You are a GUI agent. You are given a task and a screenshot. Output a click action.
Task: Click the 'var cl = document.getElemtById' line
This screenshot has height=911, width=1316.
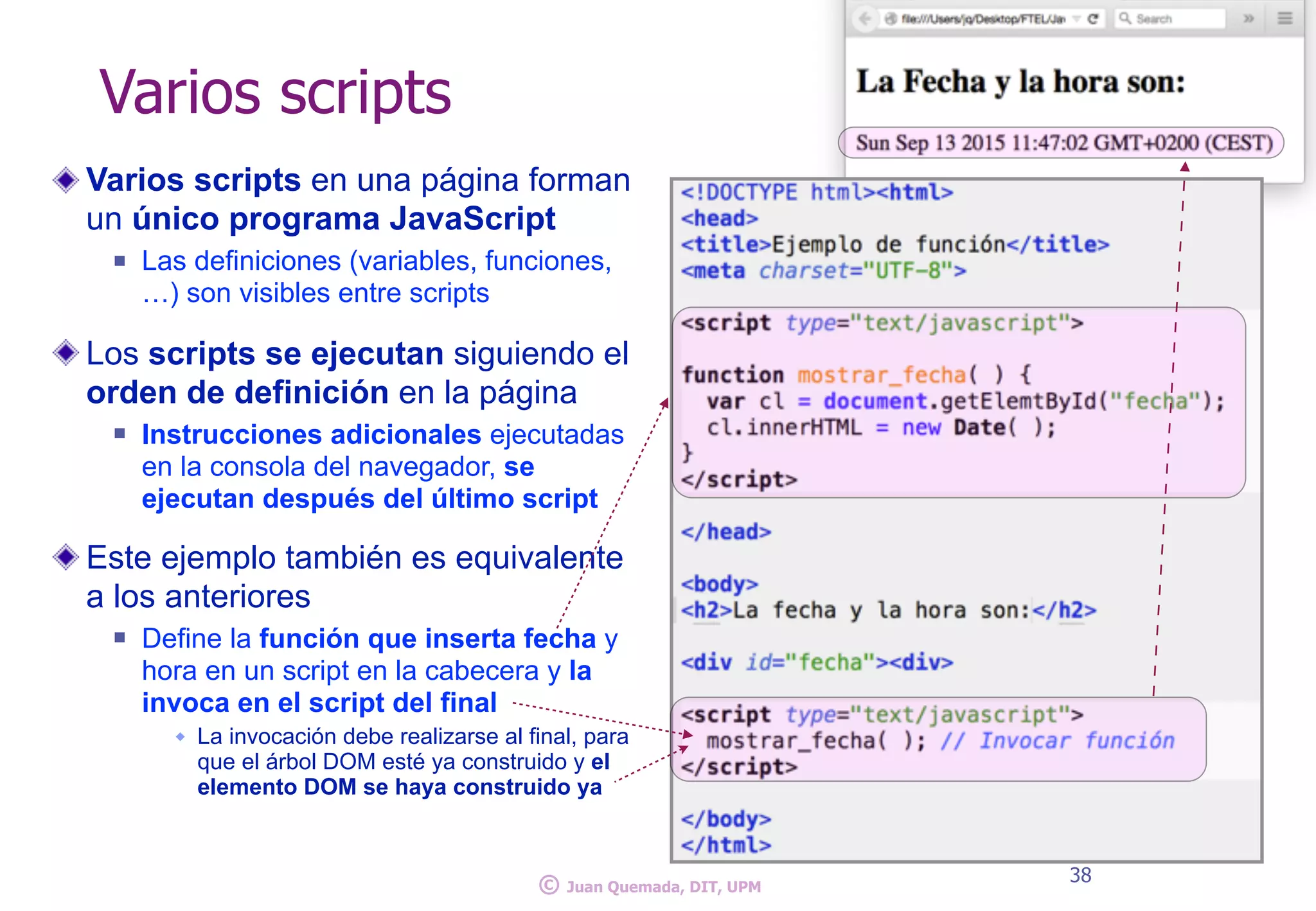pyautogui.click(x=966, y=401)
